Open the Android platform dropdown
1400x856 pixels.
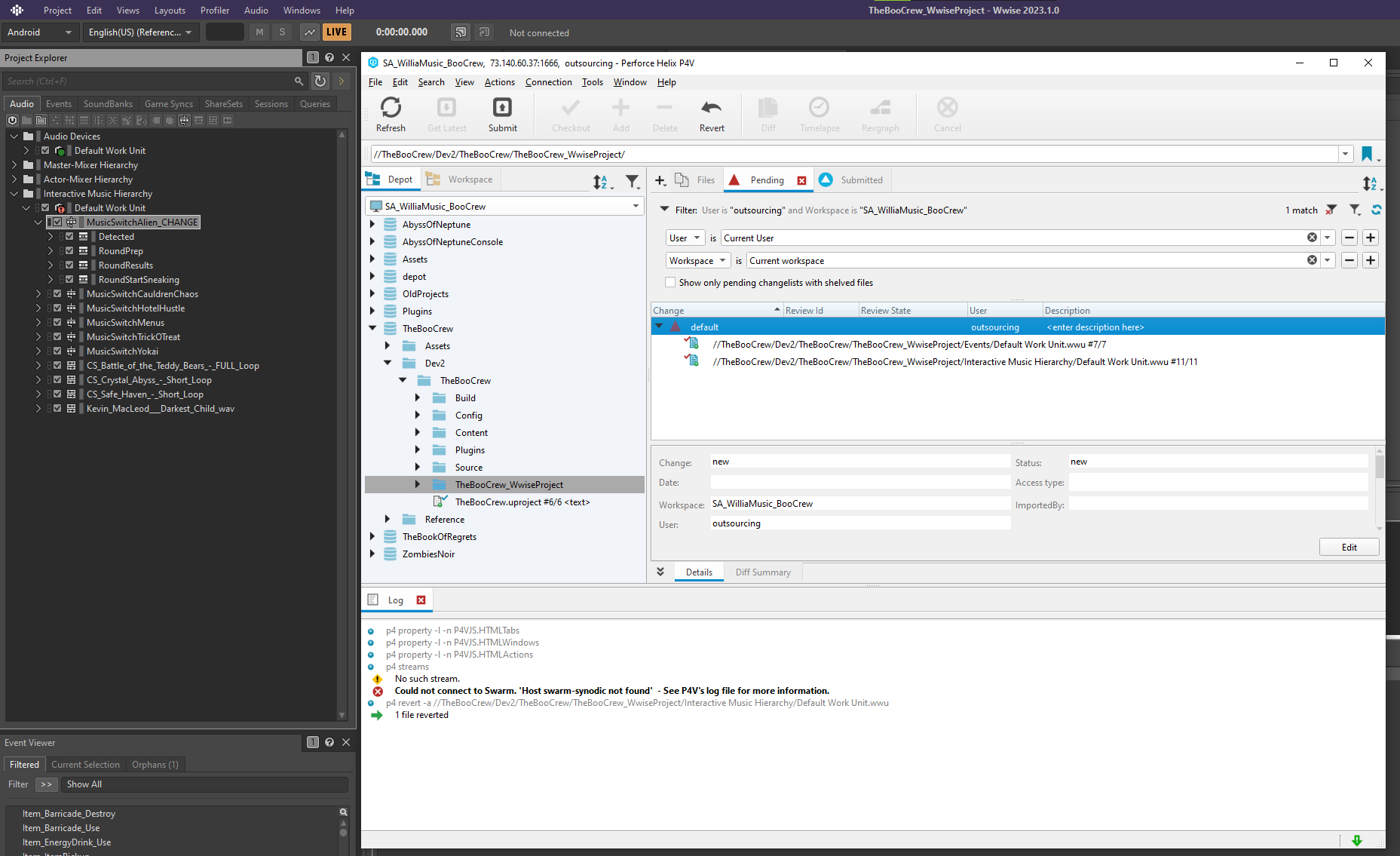[x=40, y=32]
